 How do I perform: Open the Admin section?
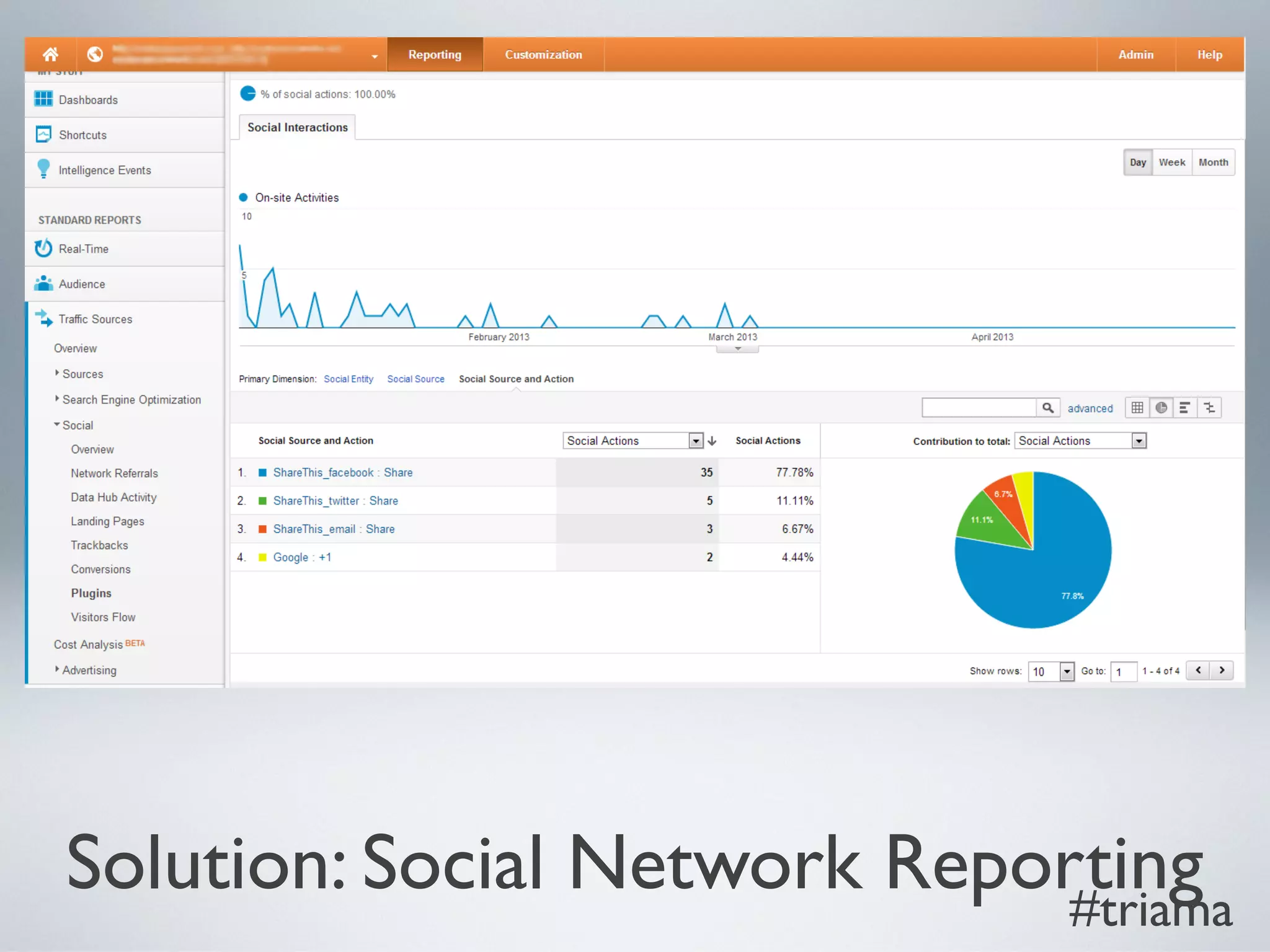coord(1135,55)
